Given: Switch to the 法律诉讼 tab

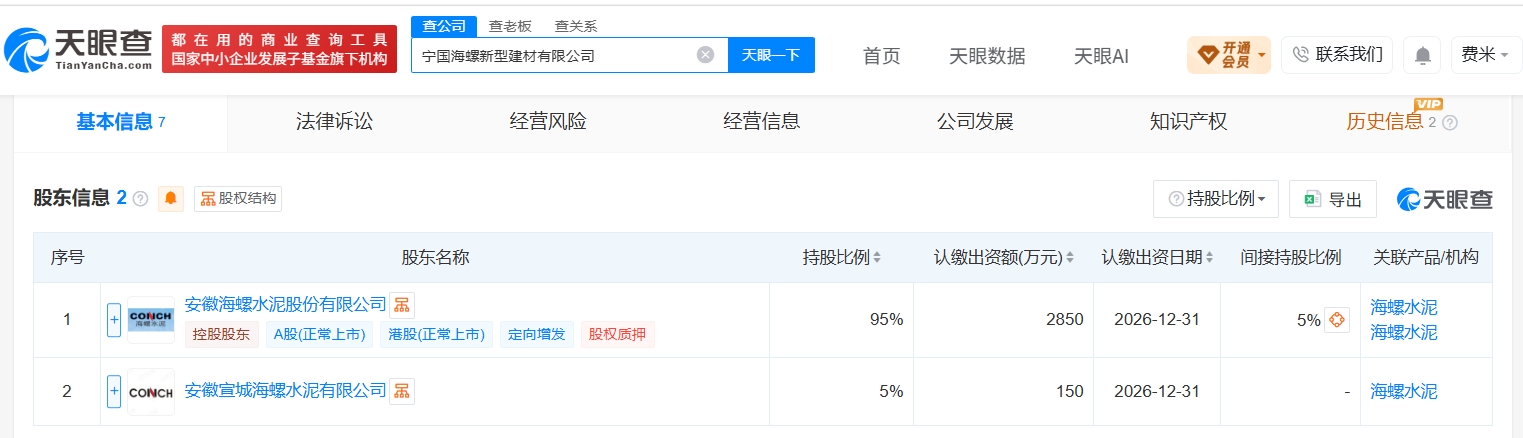Looking at the screenshot, I should 334,122.
